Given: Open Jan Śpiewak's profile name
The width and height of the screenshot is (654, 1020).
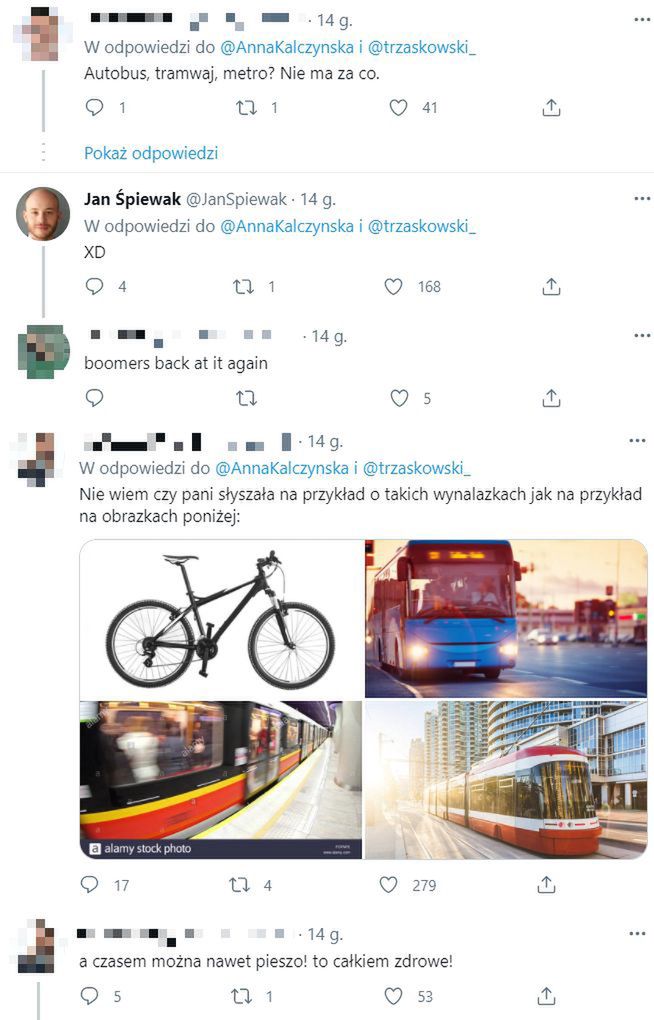Looking at the screenshot, I should 132,199.
